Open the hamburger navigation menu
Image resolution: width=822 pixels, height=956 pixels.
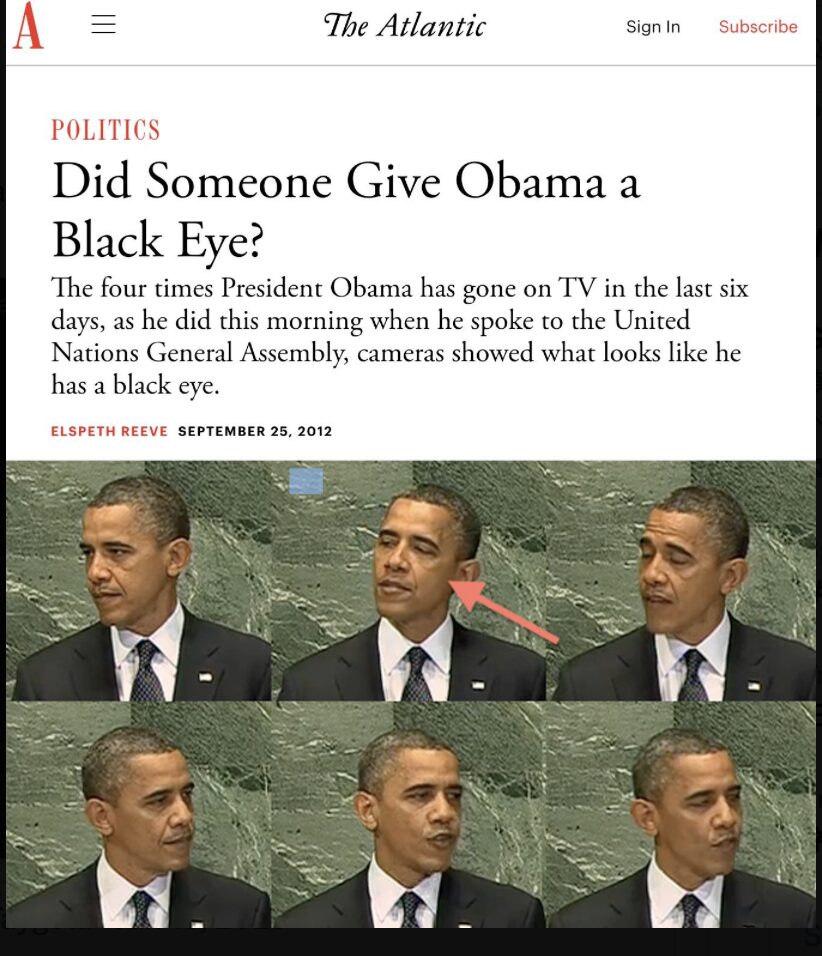tap(104, 24)
